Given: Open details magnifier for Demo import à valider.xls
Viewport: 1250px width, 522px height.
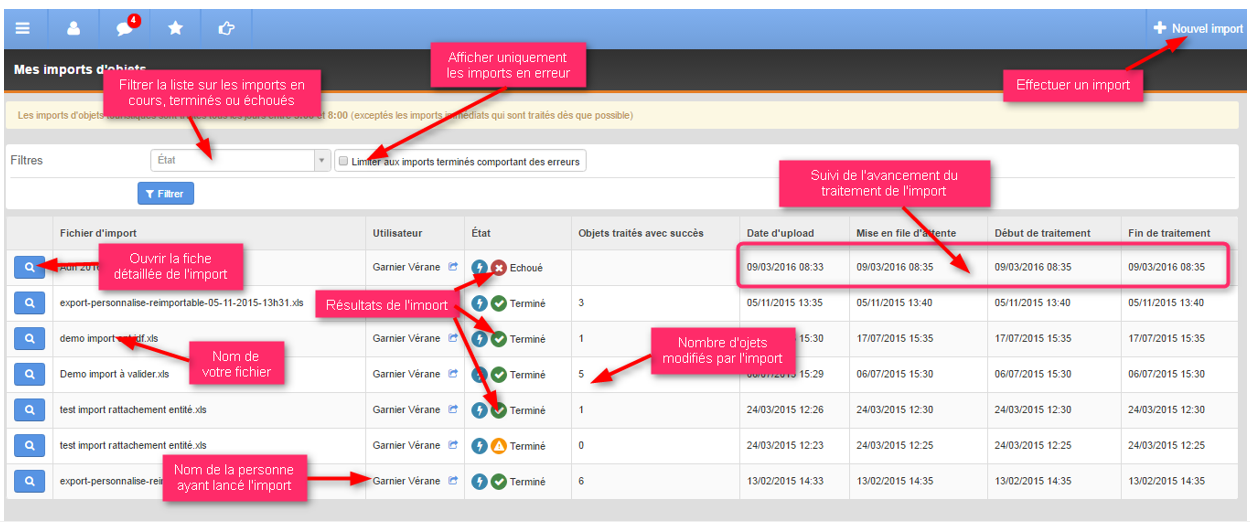Looking at the screenshot, I should coord(30,375).
